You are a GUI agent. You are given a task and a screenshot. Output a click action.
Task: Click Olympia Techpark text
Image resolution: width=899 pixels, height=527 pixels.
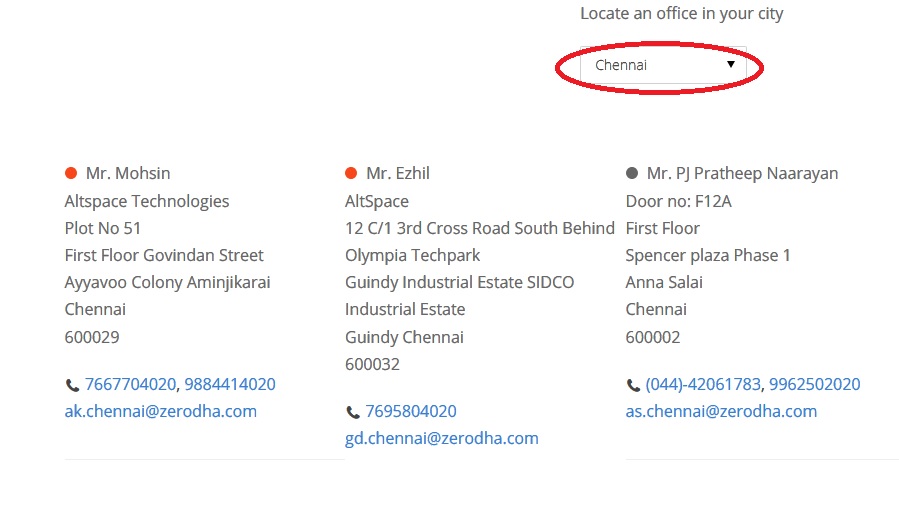413,255
